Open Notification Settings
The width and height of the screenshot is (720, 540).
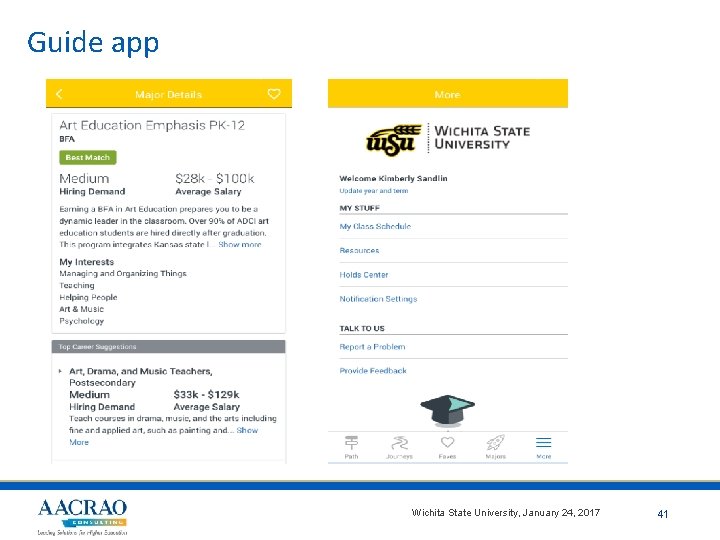[x=378, y=299]
